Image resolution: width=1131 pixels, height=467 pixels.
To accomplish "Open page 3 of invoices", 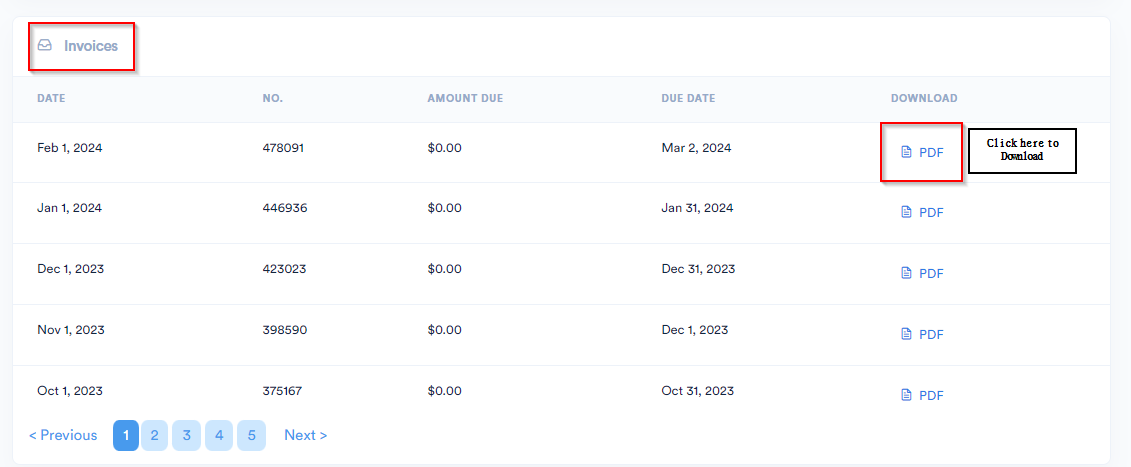I will [x=186, y=435].
